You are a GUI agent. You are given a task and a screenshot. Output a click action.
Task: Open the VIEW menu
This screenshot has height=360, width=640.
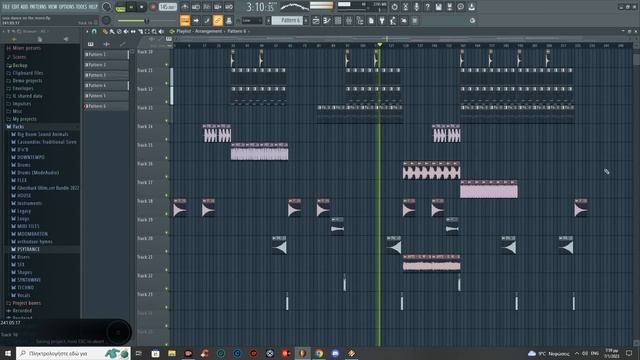[53, 7]
